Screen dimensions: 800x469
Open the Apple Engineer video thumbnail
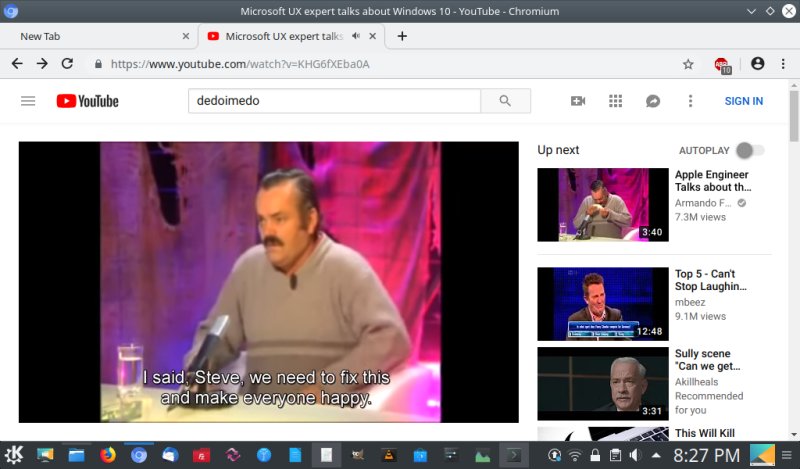[x=603, y=205]
